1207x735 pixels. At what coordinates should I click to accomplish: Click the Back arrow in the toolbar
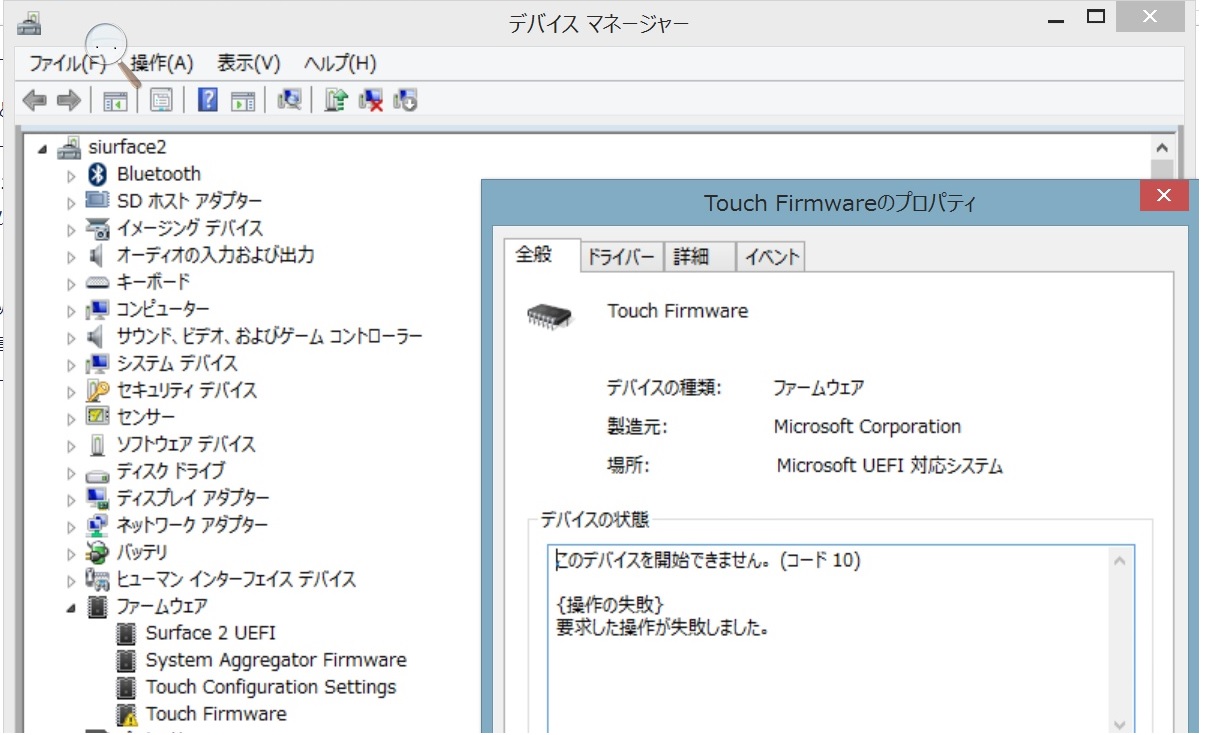tap(35, 100)
